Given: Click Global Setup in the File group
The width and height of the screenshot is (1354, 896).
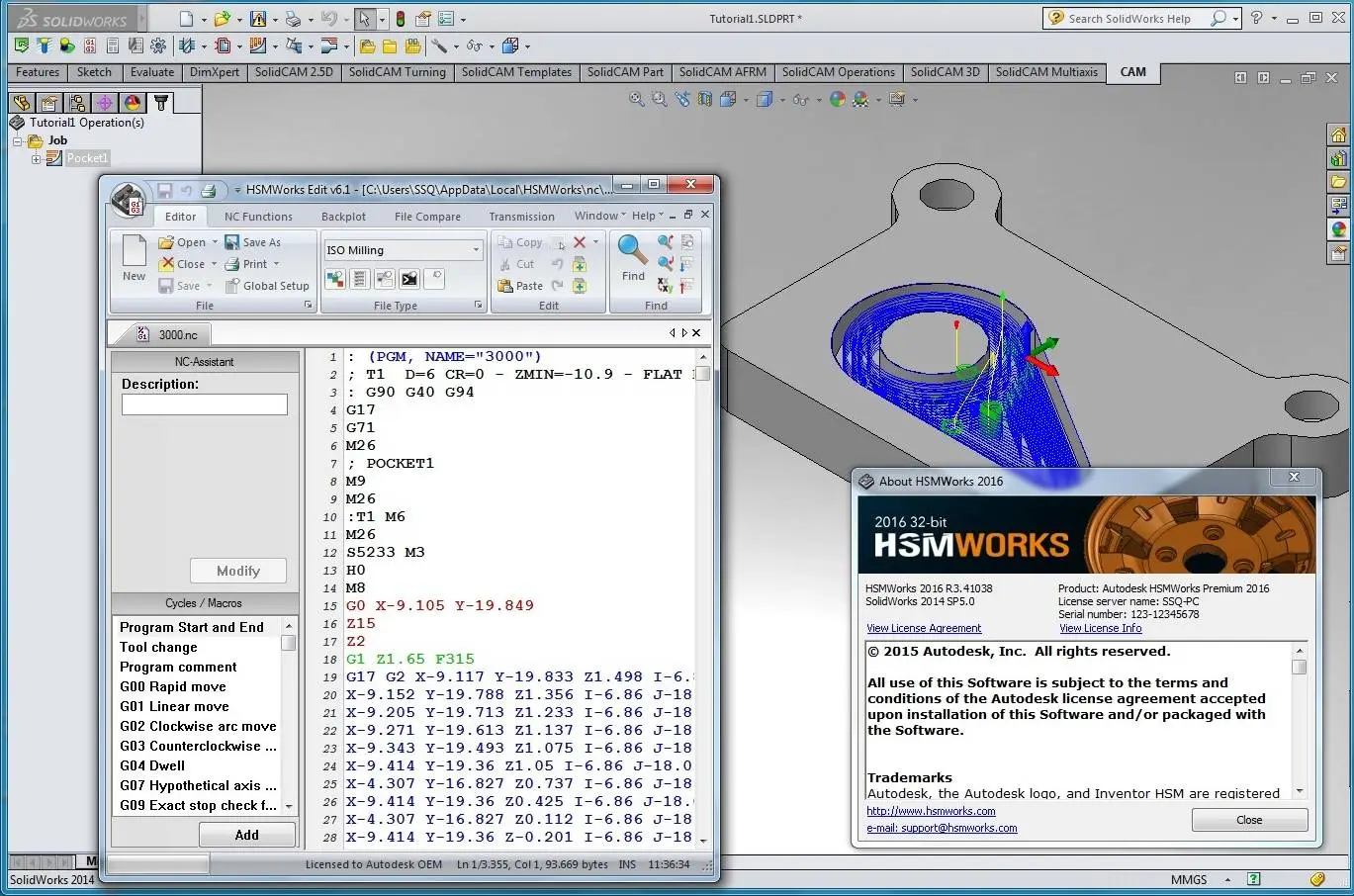Looking at the screenshot, I should 267,286.
